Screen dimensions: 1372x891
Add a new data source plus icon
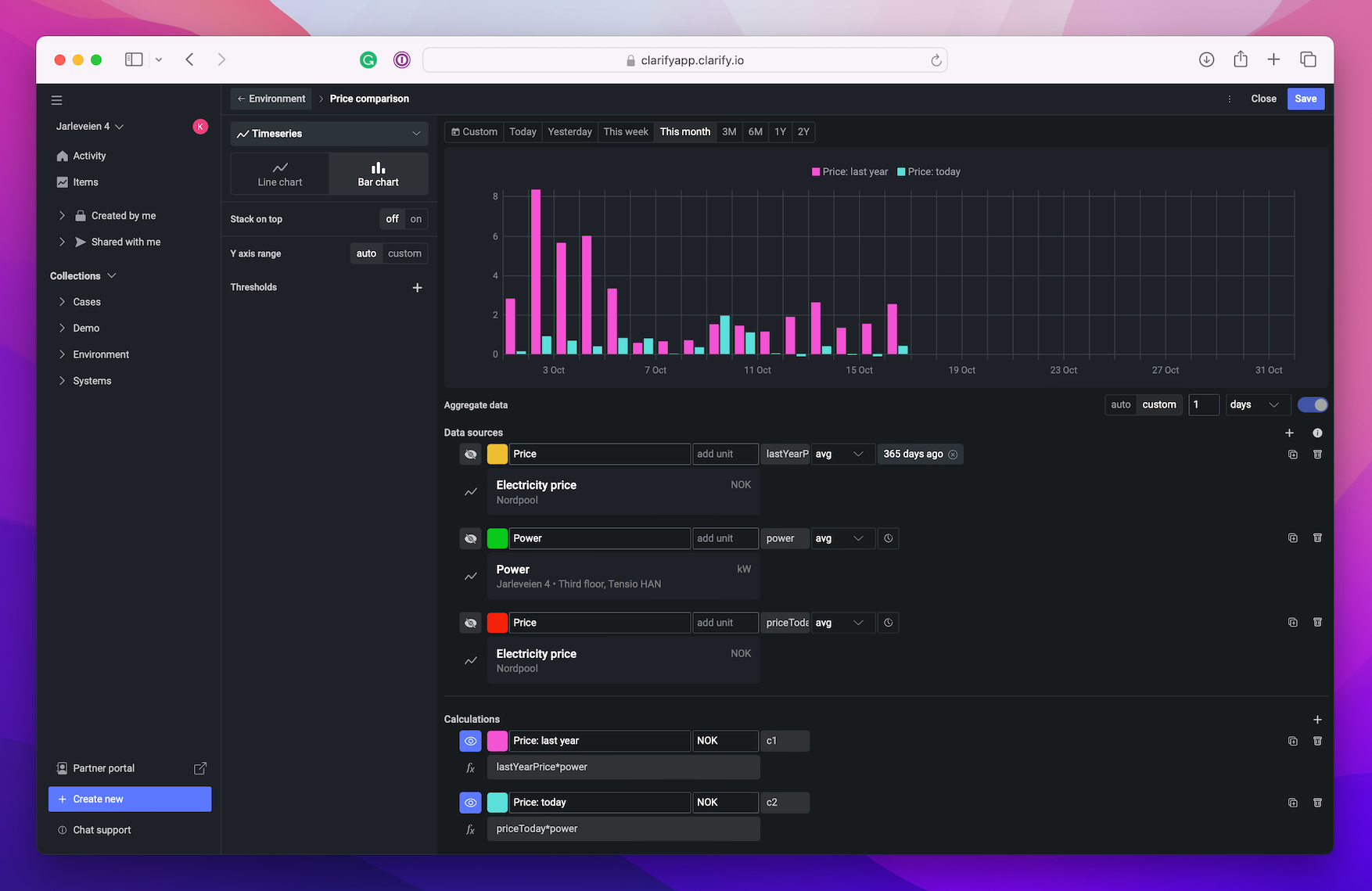coord(1289,433)
